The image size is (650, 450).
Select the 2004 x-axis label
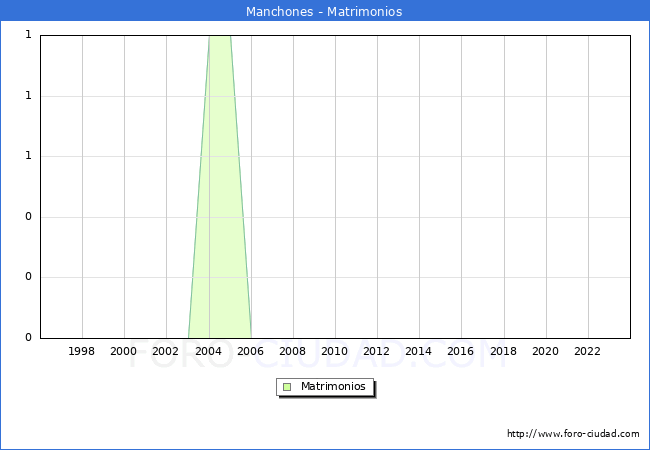208,351
